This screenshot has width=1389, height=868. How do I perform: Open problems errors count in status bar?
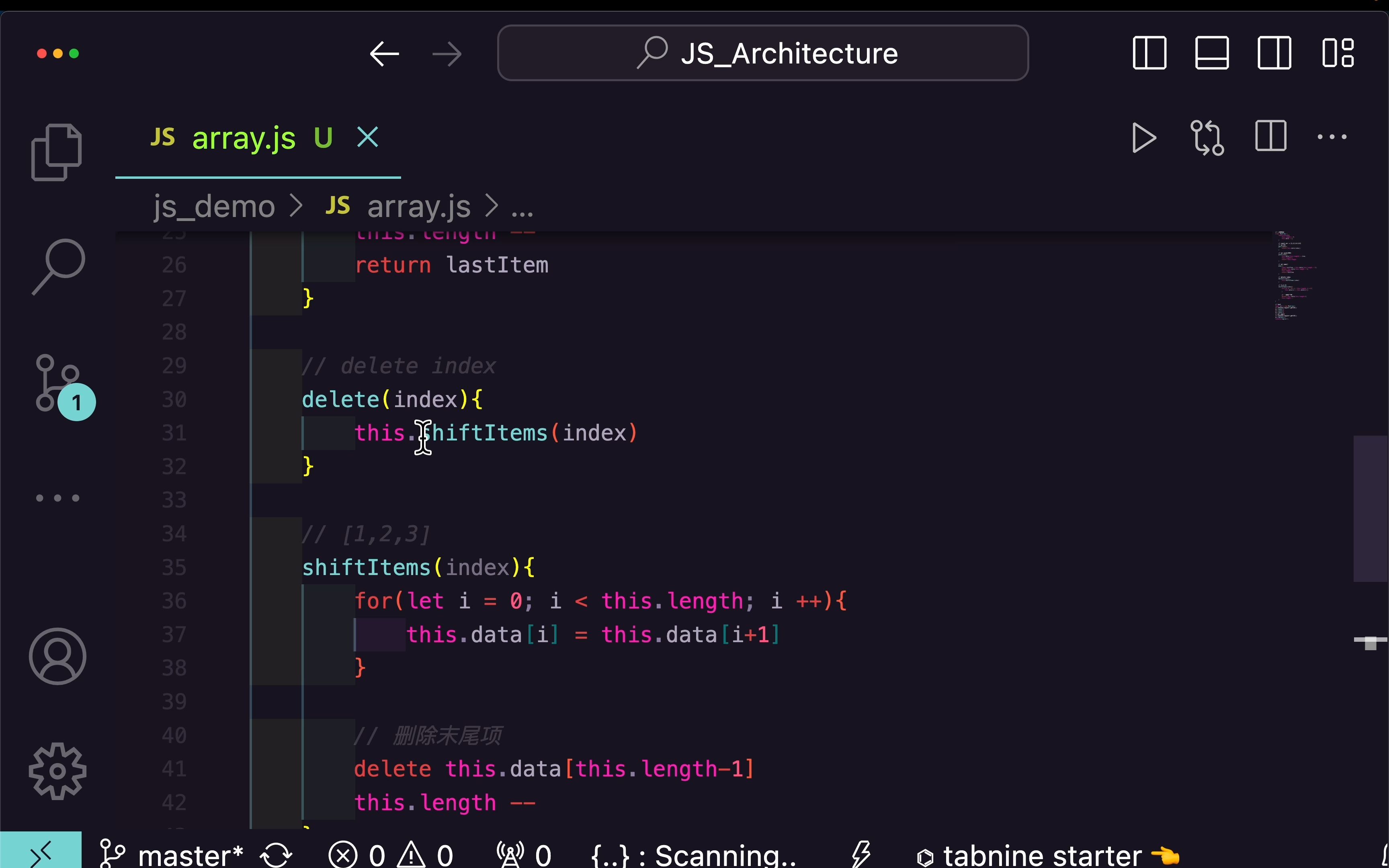[357, 856]
